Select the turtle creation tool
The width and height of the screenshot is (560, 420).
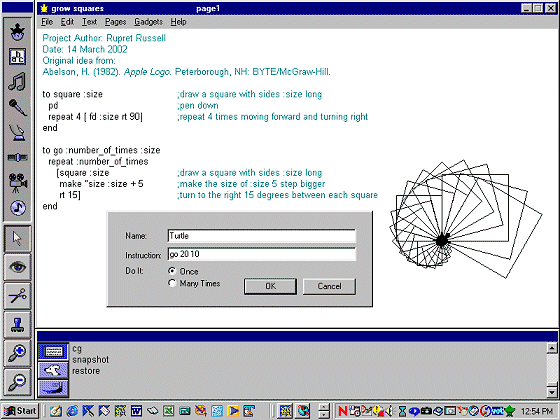pyautogui.click(x=17, y=32)
